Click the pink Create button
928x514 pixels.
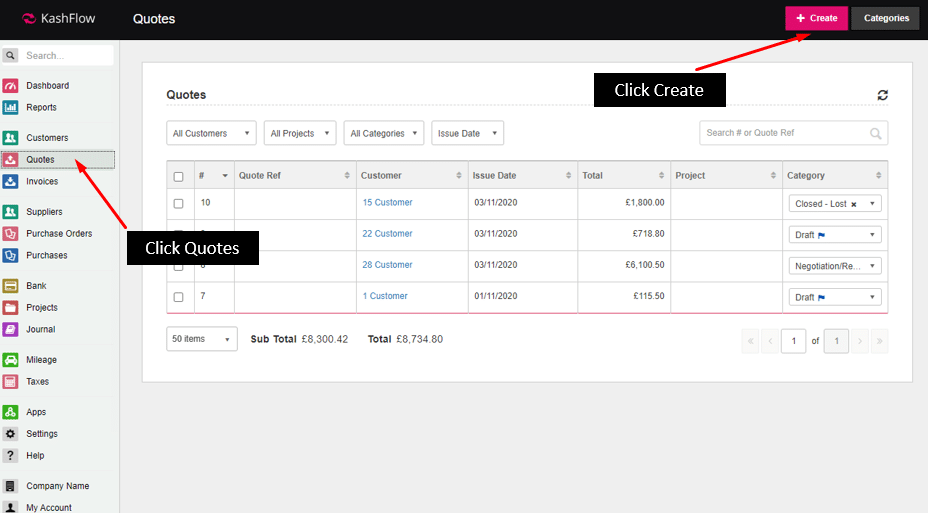point(816,18)
